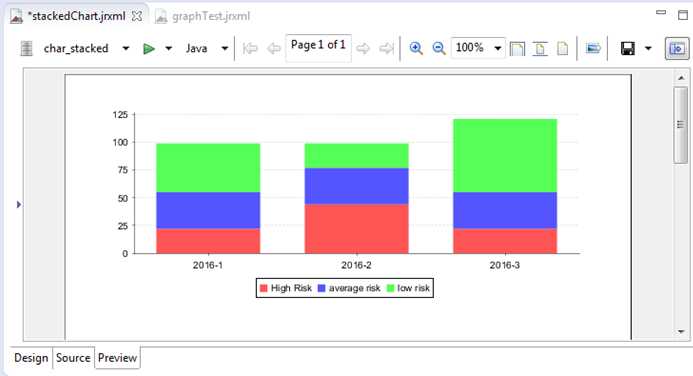Open the Java output format dropdown
Image resolution: width=693 pixels, height=376 pixels.
coord(225,48)
